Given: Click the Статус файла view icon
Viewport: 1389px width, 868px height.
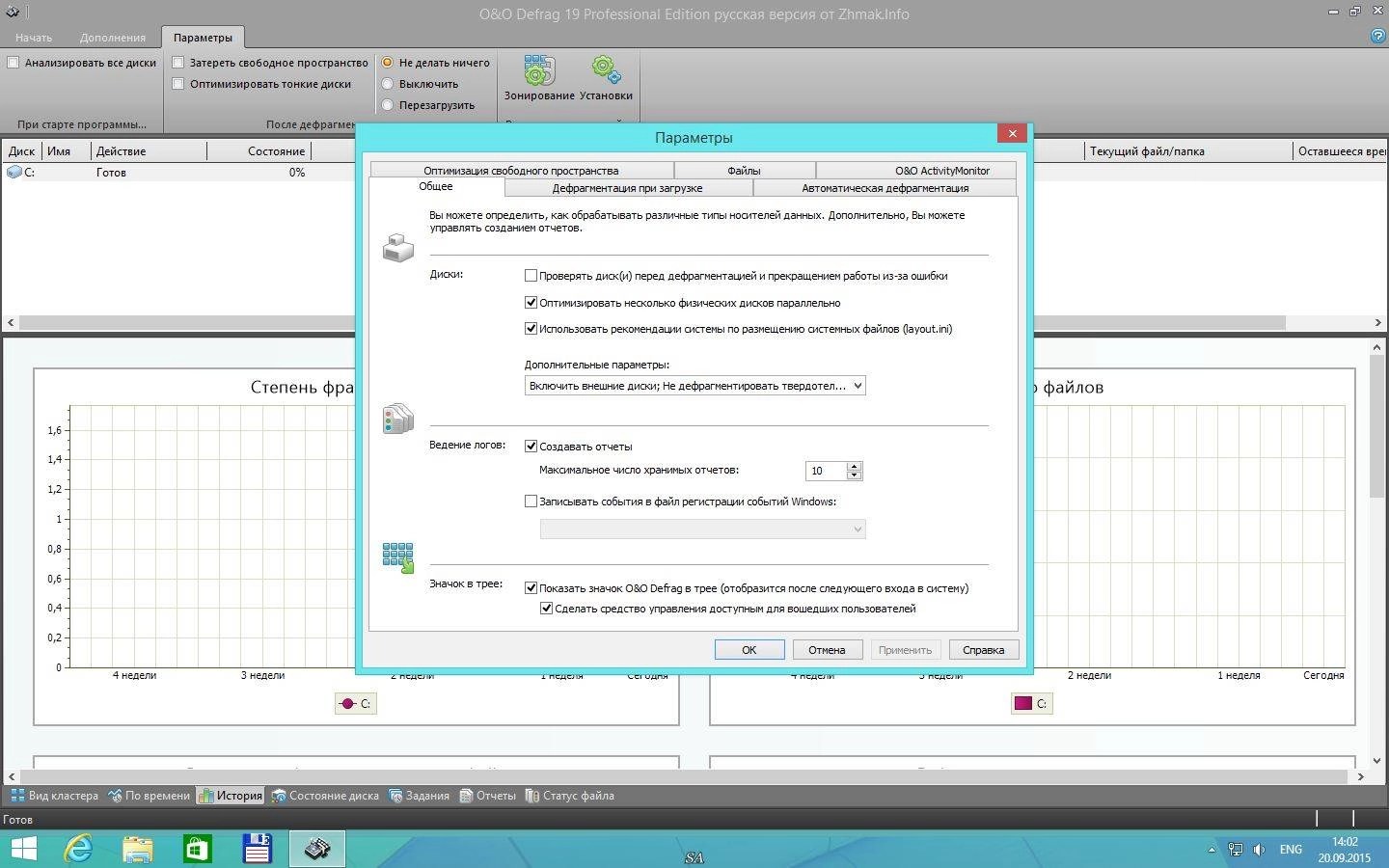Looking at the screenshot, I should [x=532, y=796].
